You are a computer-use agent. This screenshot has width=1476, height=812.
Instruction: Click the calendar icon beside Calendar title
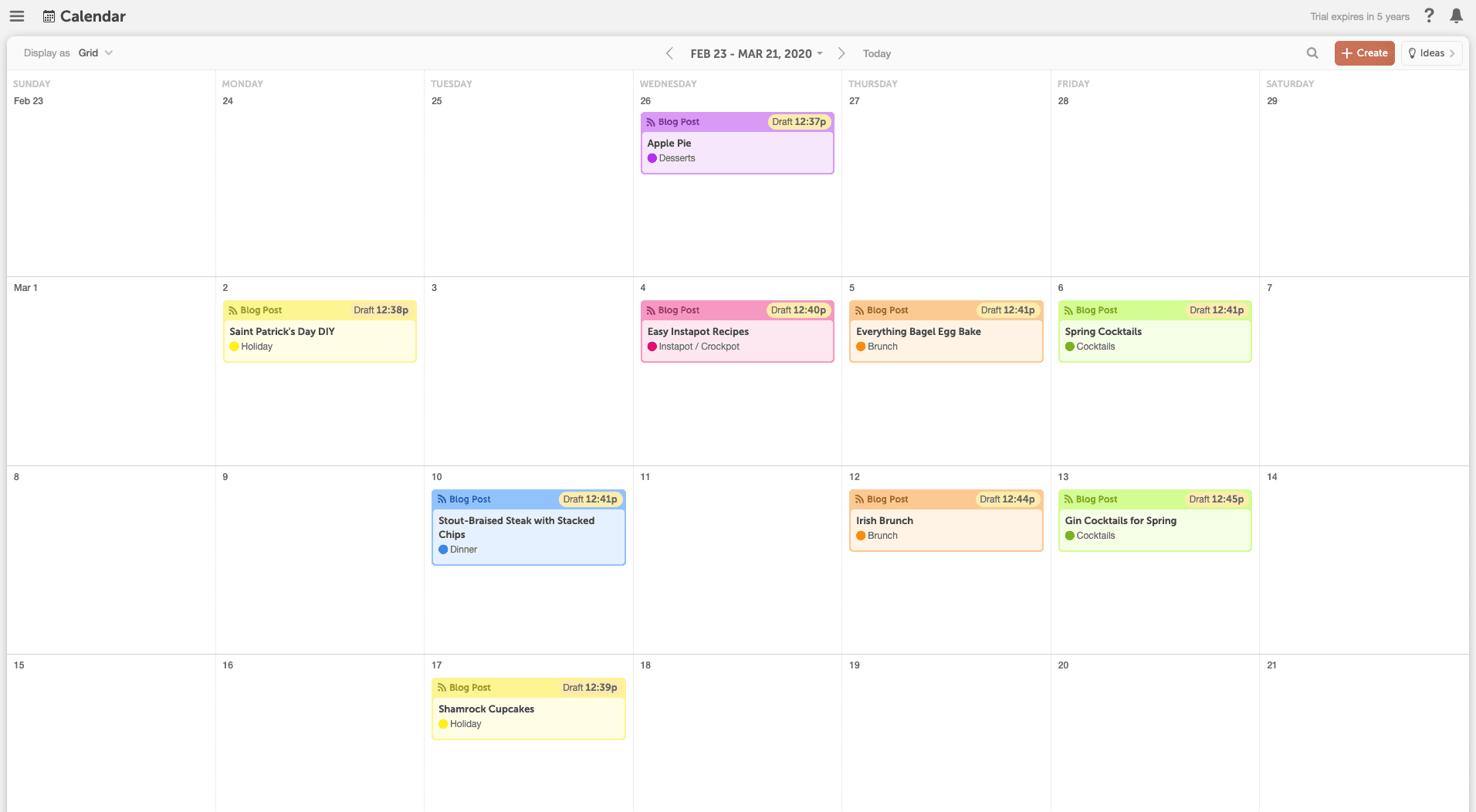49,16
